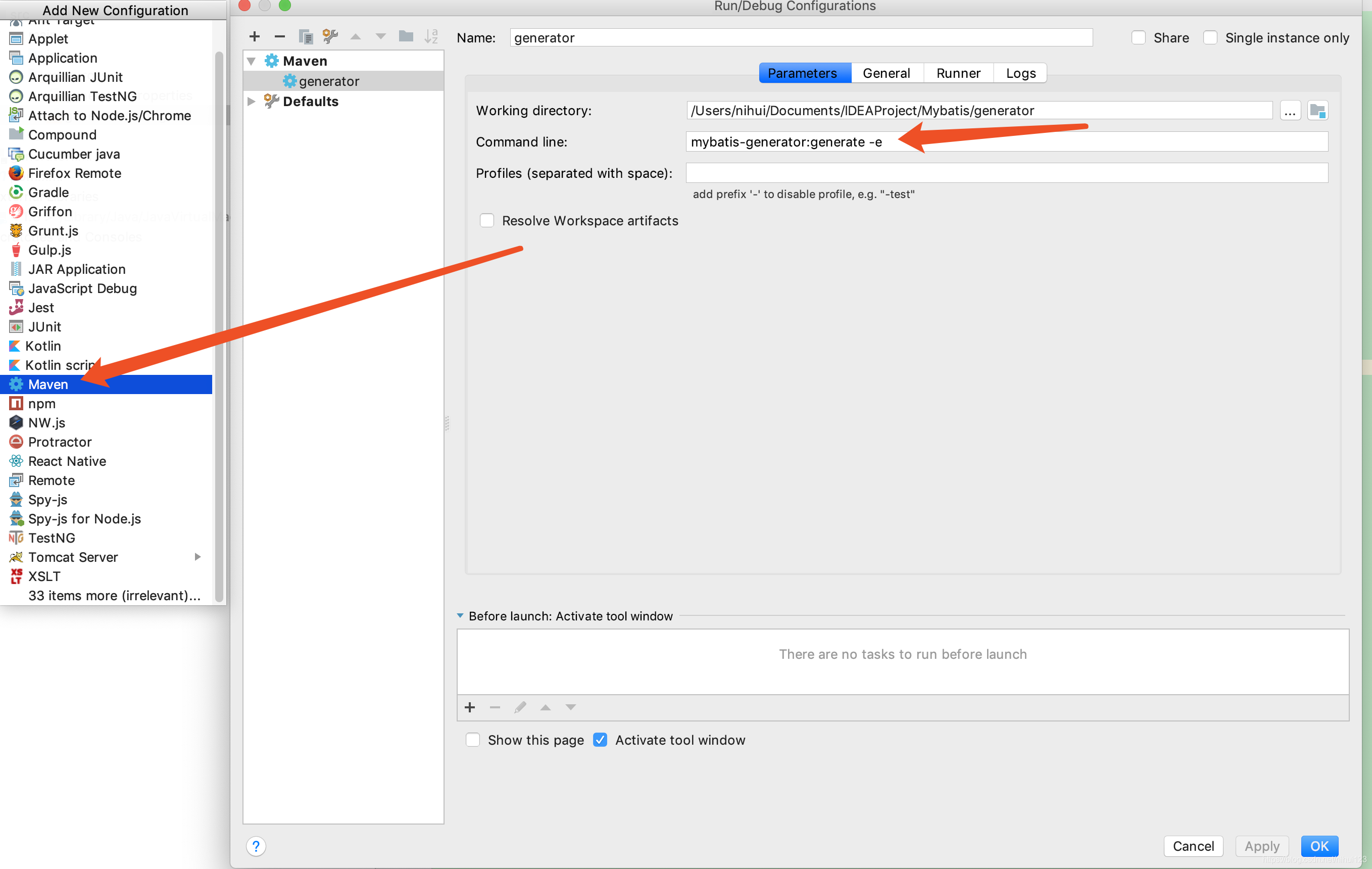The width and height of the screenshot is (1372, 869).
Task: Click the add new configuration plus icon
Action: pyautogui.click(x=252, y=37)
